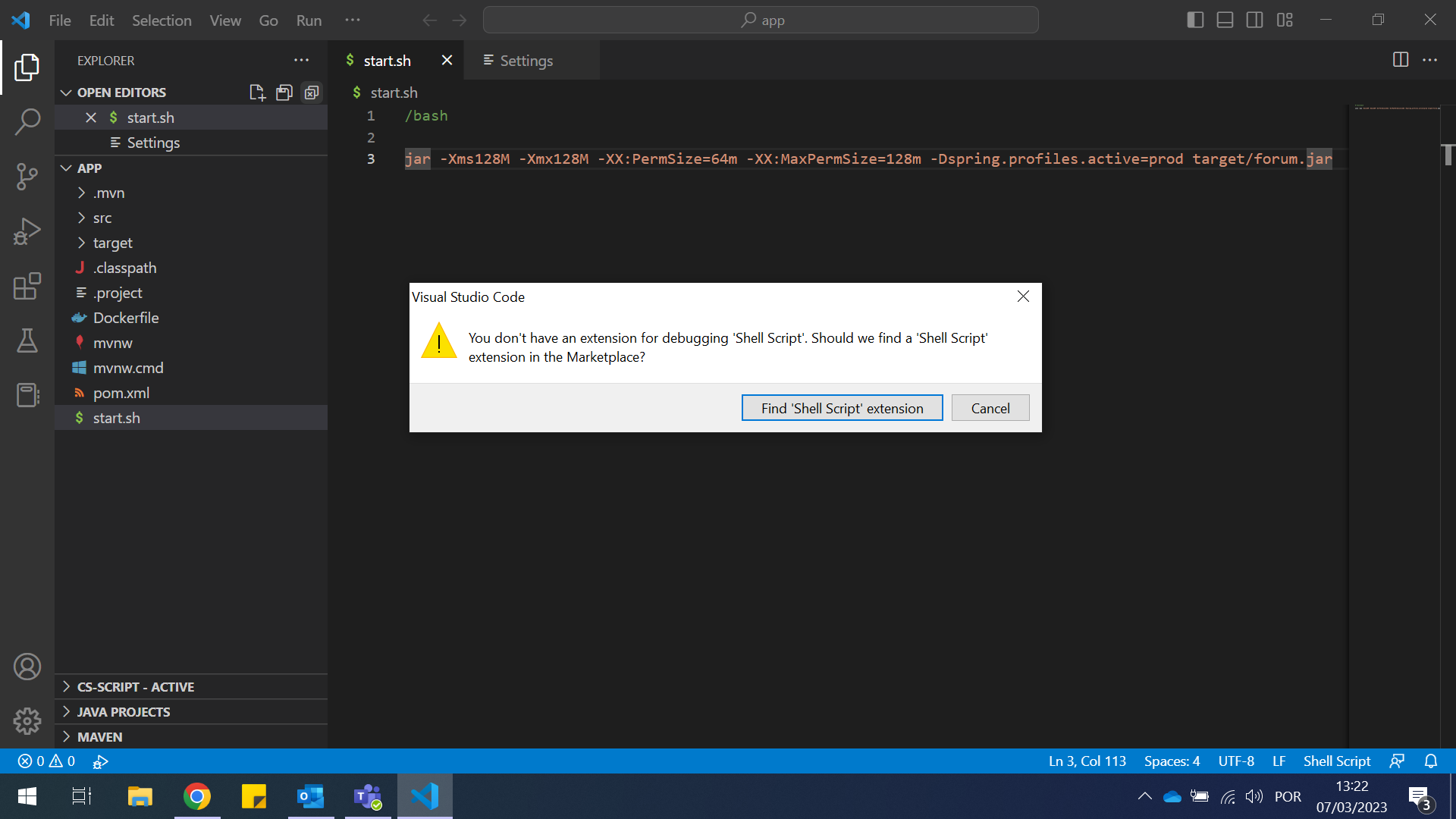Open the Accounts menu icon

27,667
